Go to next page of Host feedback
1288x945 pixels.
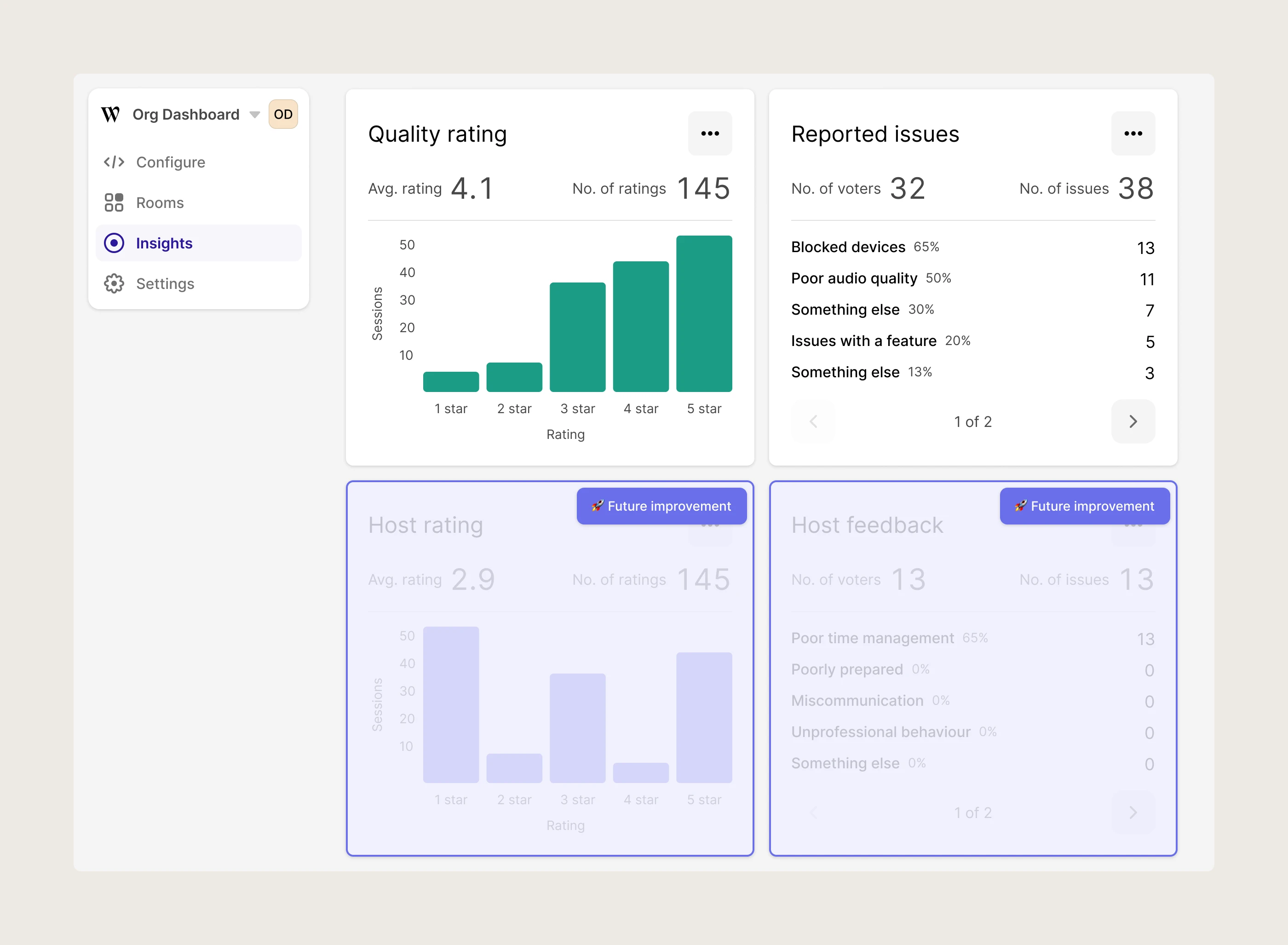pyautogui.click(x=1133, y=813)
